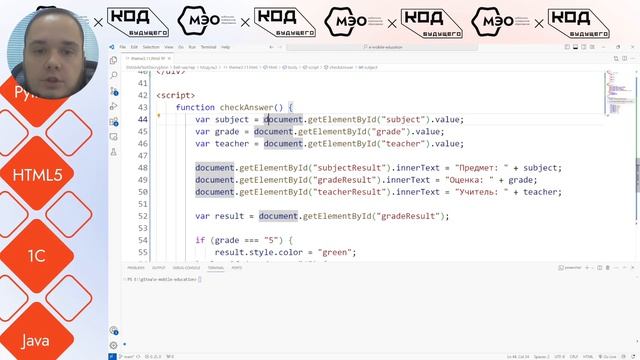Open Remote Explorer in activity bar
Image resolution: width=640 pixels, height=360 pixels.
coord(113,137)
